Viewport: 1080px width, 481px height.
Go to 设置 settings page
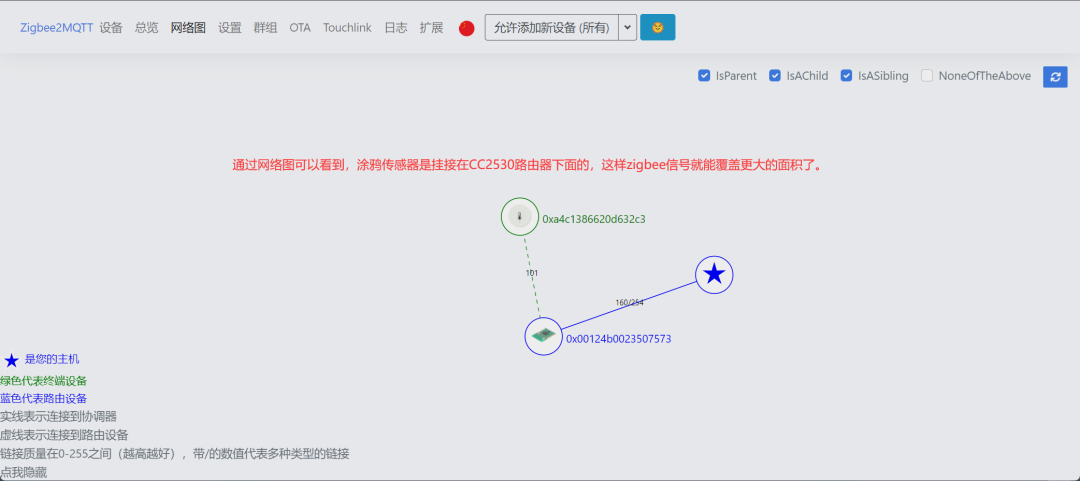(x=230, y=28)
